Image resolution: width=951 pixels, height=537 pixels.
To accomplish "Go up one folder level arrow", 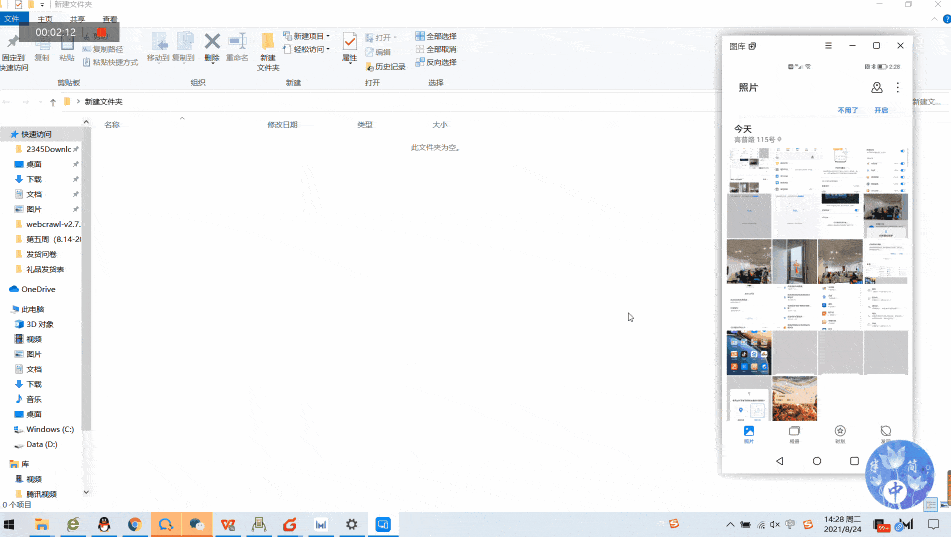I will tap(53, 102).
